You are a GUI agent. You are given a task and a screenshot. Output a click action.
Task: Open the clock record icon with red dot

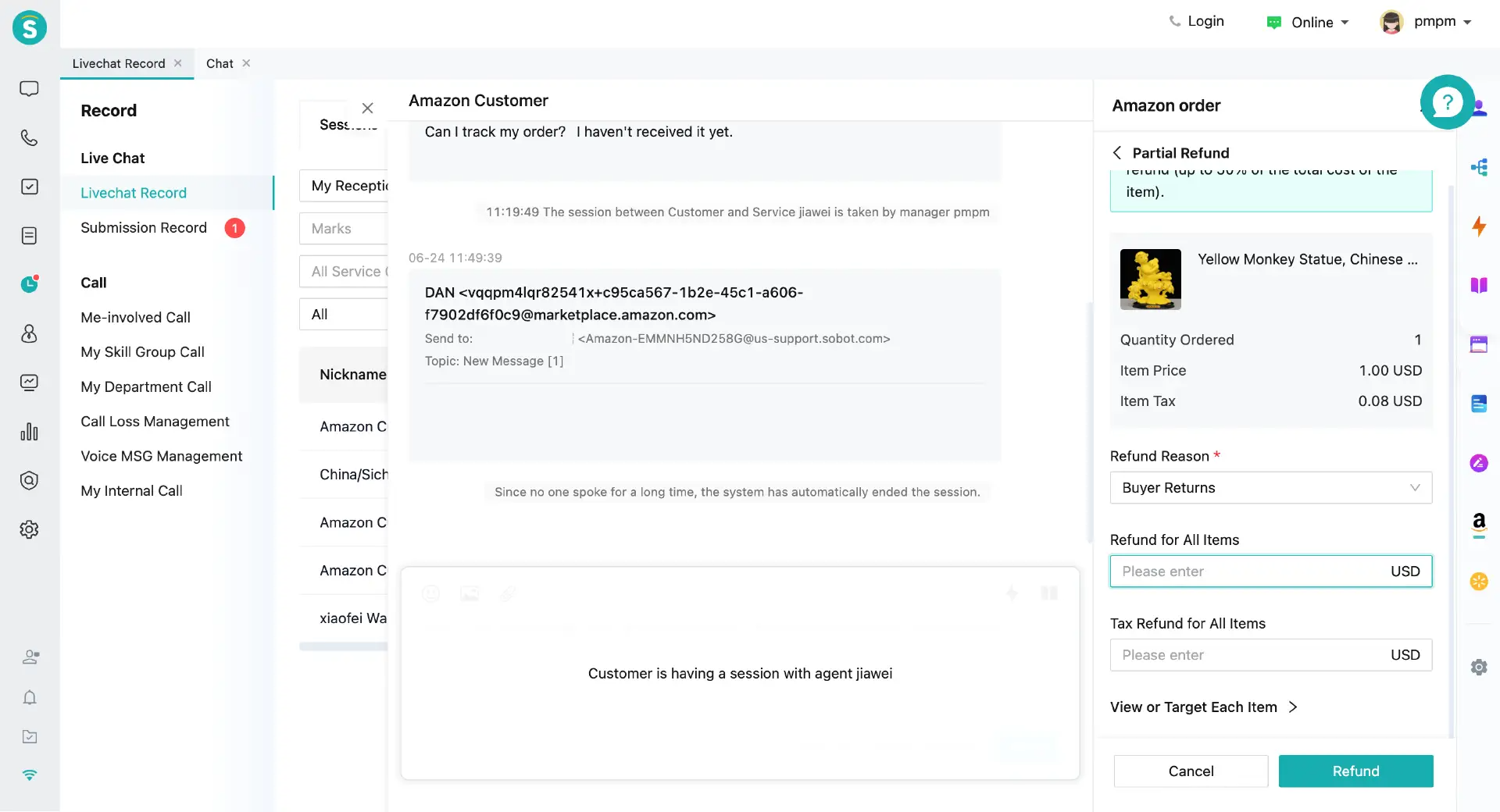tap(29, 284)
